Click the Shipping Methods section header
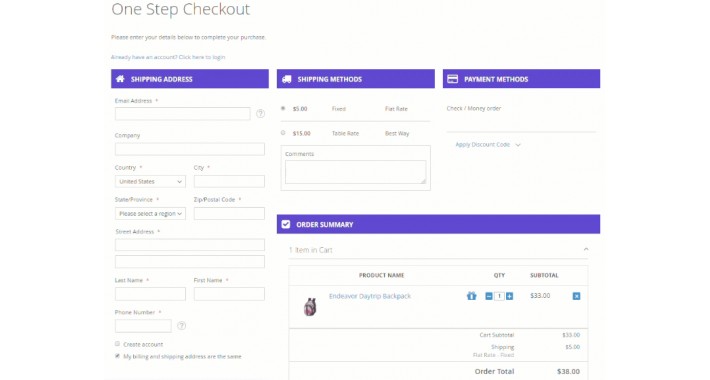 (x=355, y=79)
